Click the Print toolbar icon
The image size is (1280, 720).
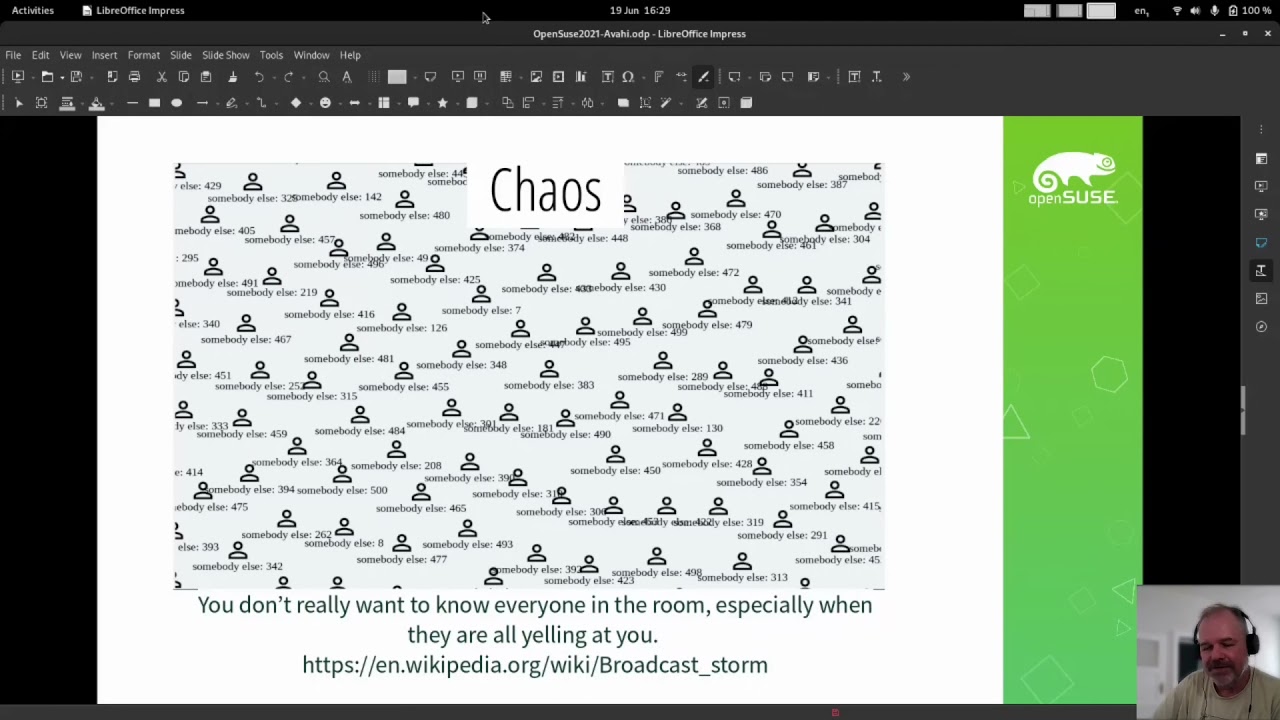coord(134,76)
